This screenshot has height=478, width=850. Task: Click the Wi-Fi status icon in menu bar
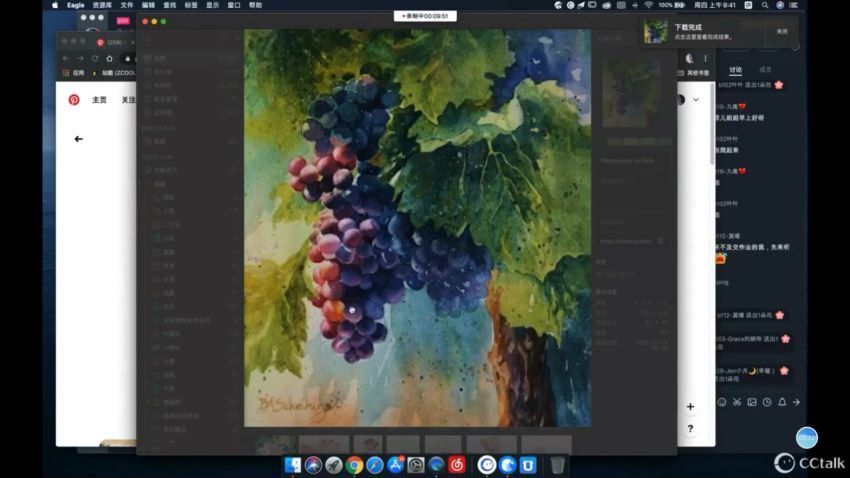click(648, 5)
